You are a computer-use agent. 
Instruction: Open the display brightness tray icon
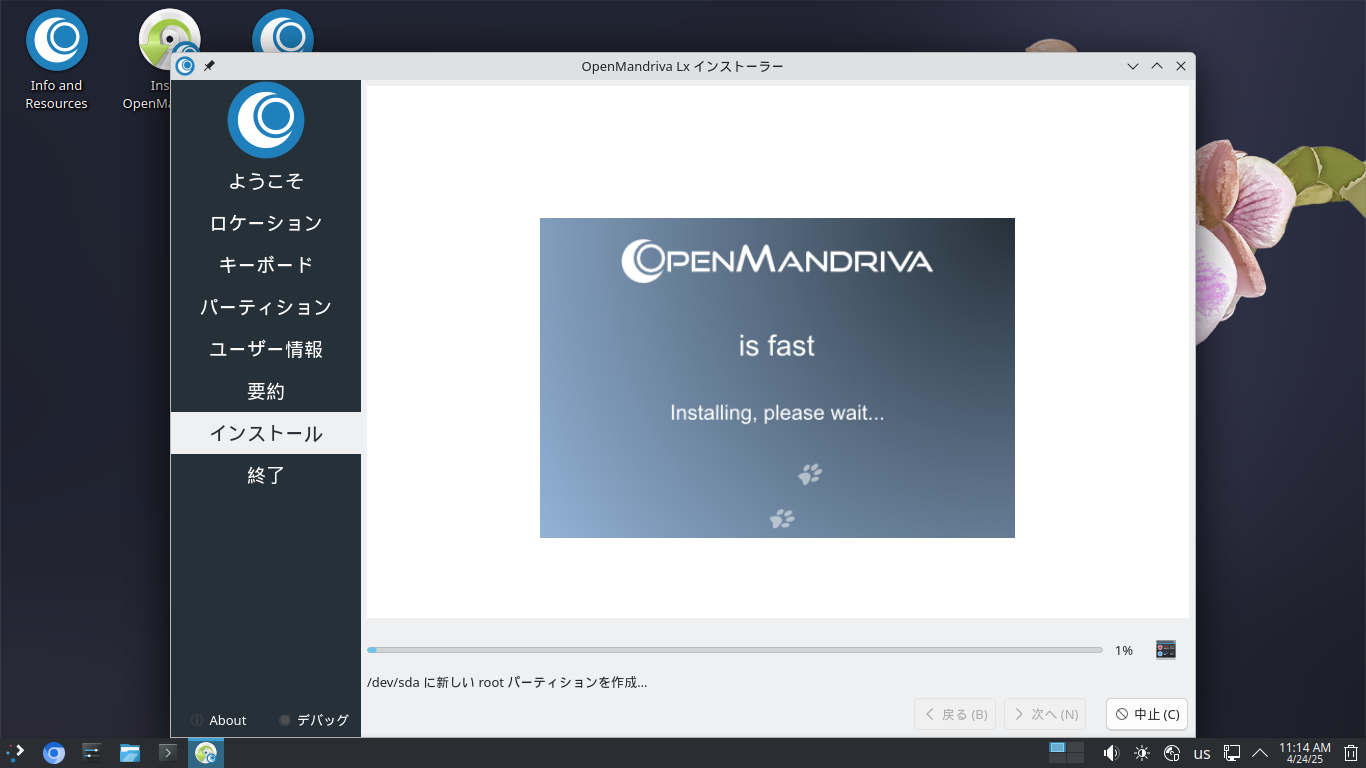pos(1142,753)
